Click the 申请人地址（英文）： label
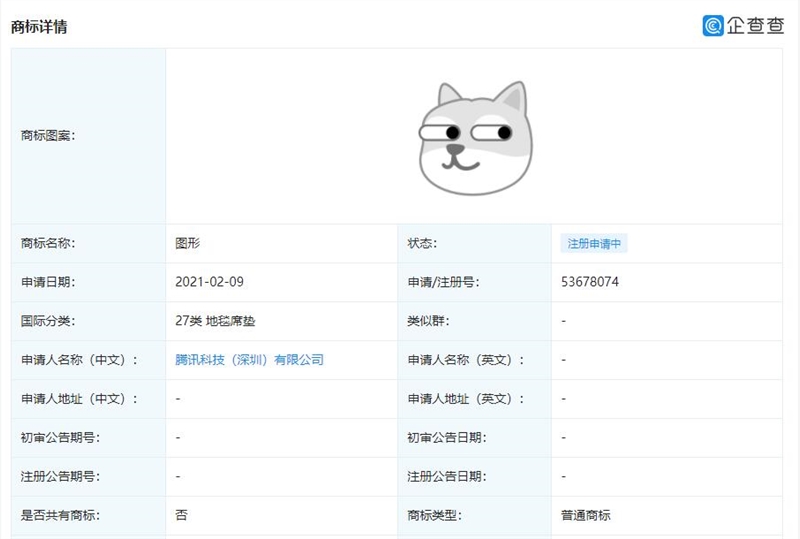Image resolution: width=800 pixels, height=539 pixels. (x=466, y=399)
